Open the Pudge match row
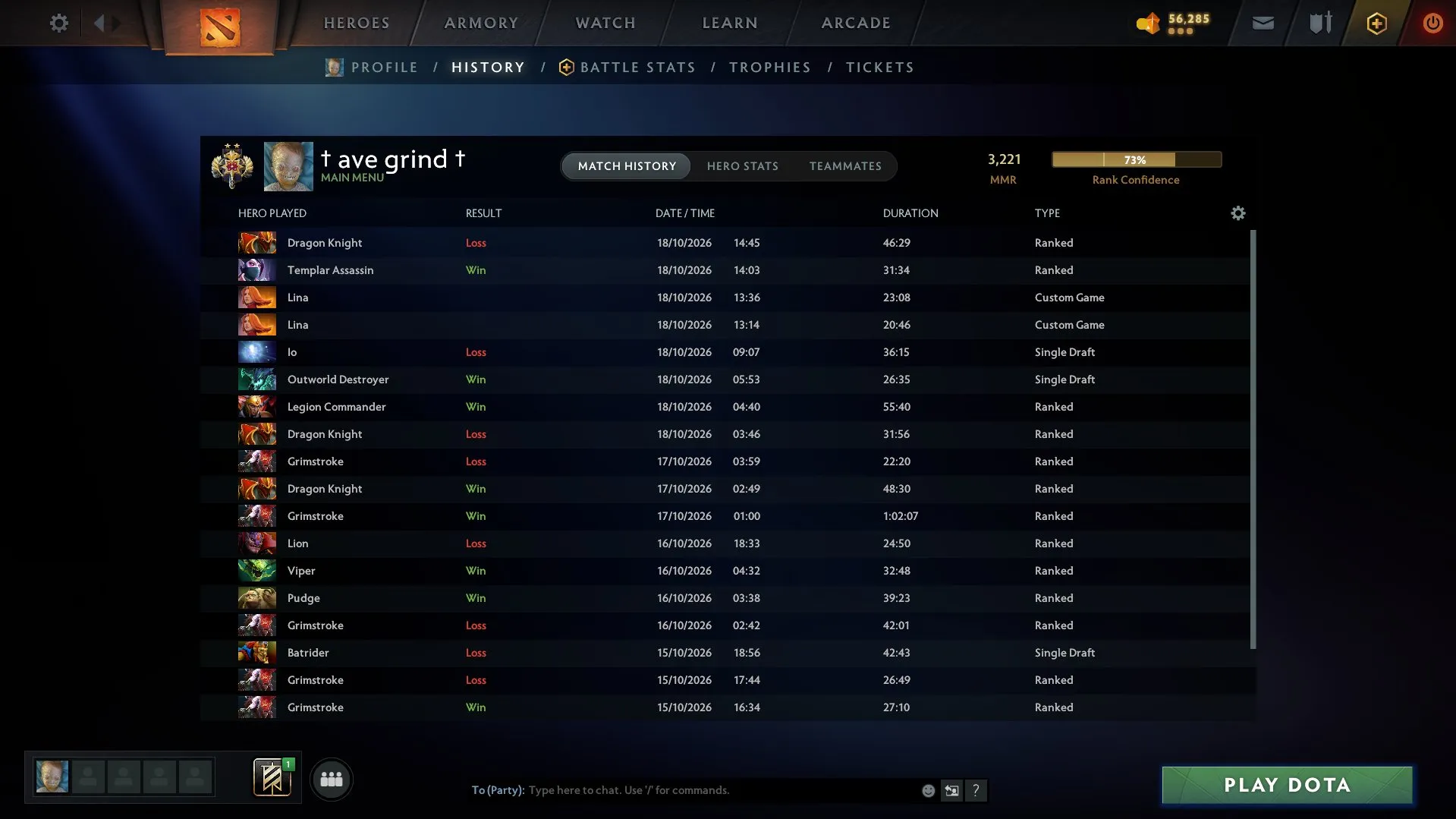This screenshot has width=1456, height=819. [725, 598]
